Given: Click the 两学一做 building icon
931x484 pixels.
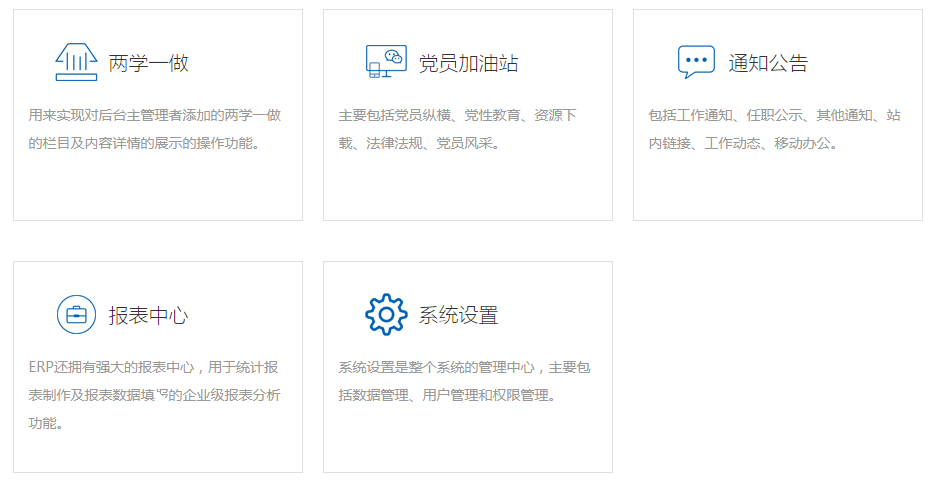Looking at the screenshot, I should [x=76, y=63].
